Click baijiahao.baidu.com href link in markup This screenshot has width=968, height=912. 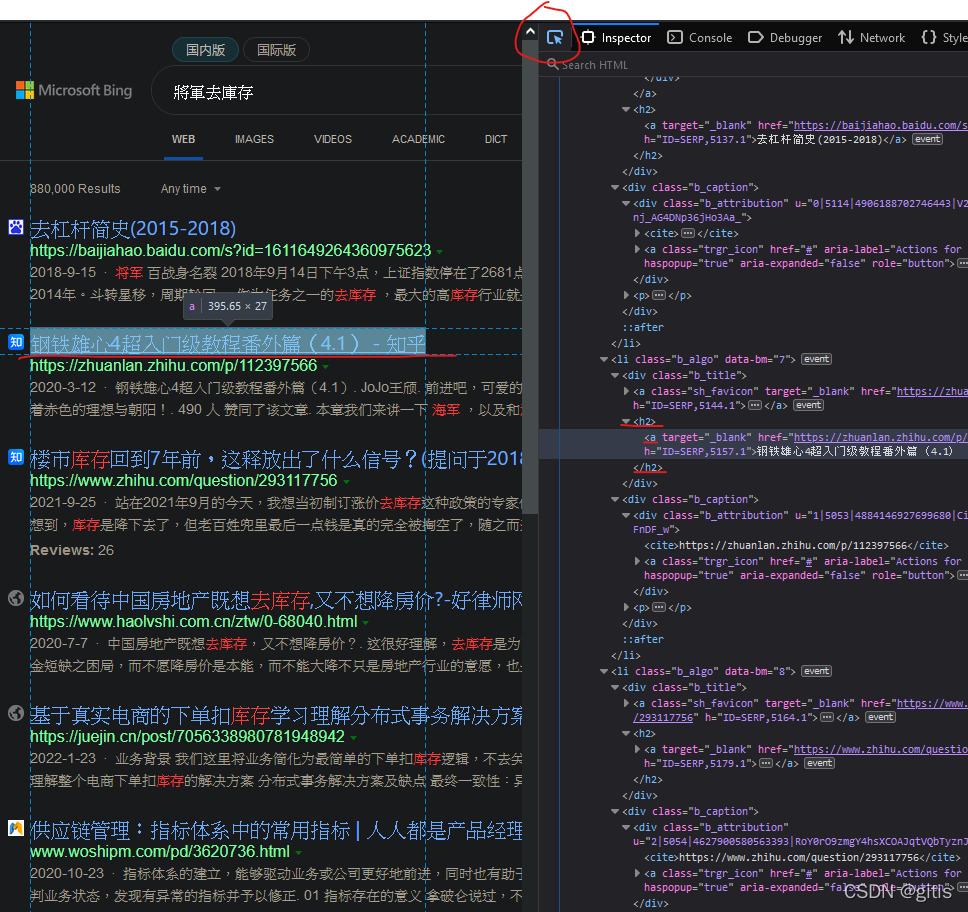tap(880, 125)
